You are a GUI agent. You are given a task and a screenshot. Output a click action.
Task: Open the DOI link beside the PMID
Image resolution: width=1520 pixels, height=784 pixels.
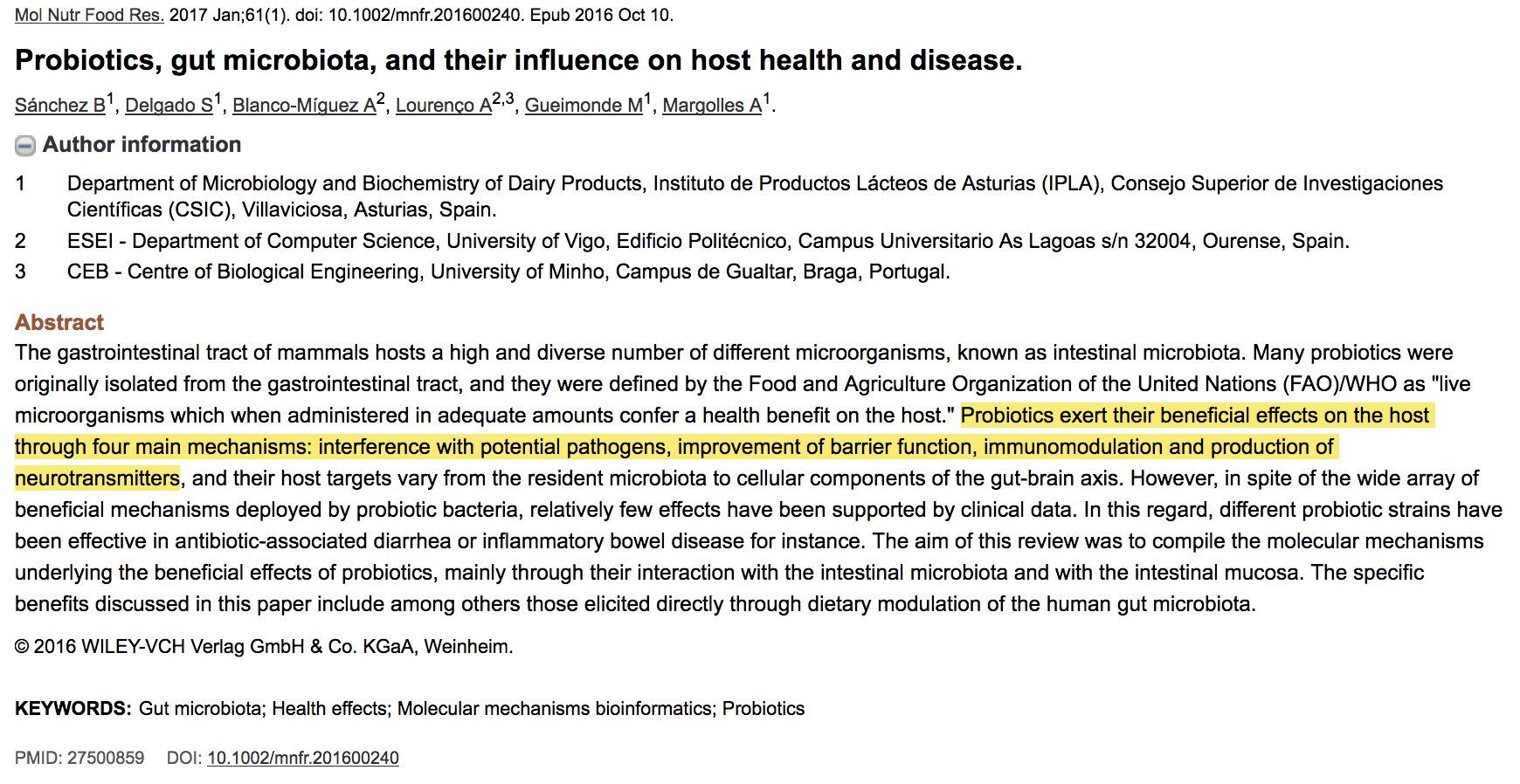click(303, 758)
